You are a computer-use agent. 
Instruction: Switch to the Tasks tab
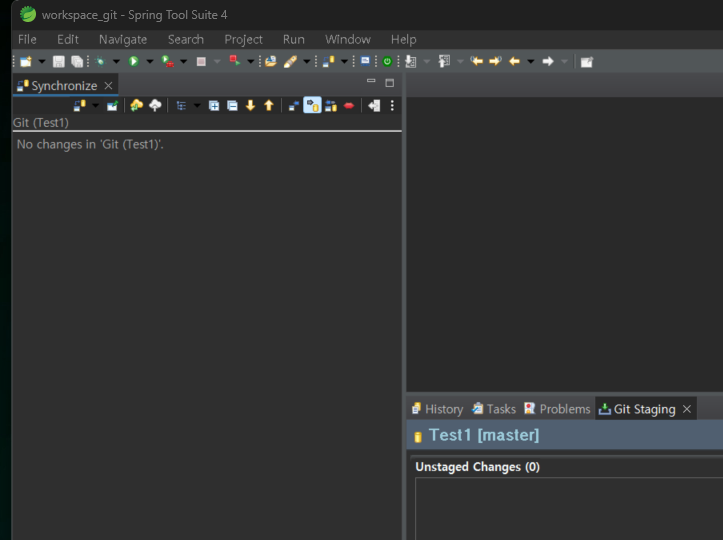pos(494,409)
